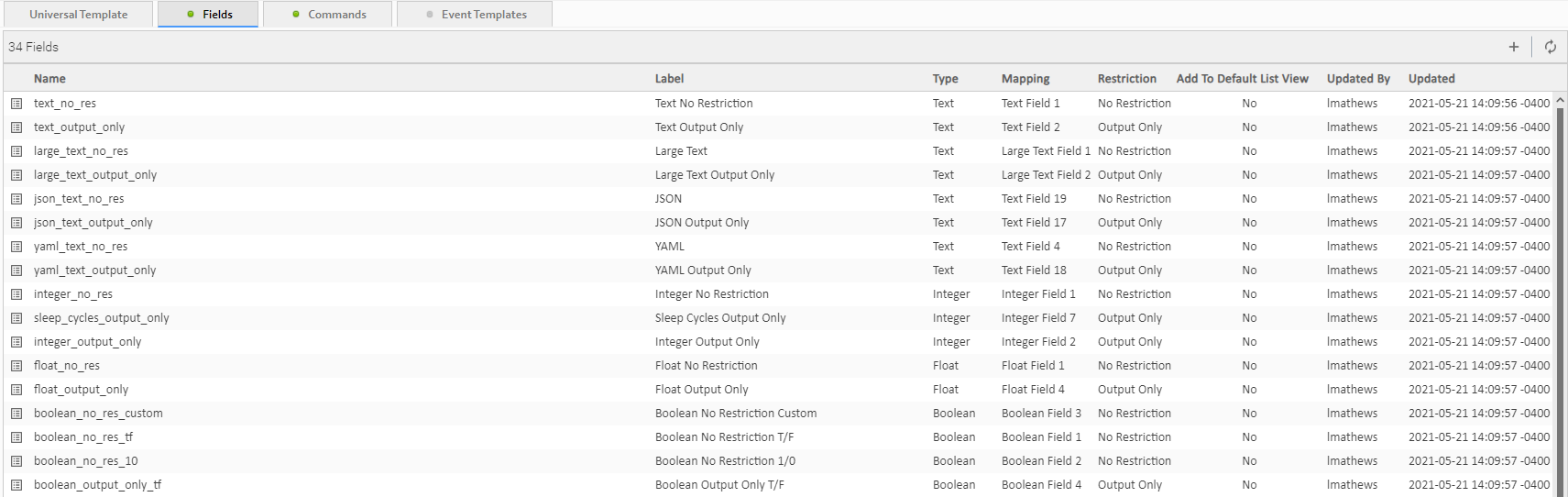
Task: Click the add field plus icon
Action: 1513,47
